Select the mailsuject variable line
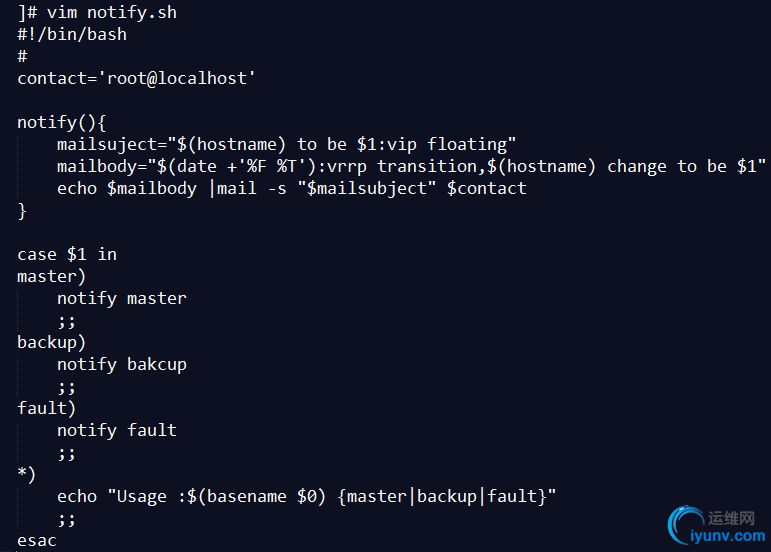 tap(286, 144)
